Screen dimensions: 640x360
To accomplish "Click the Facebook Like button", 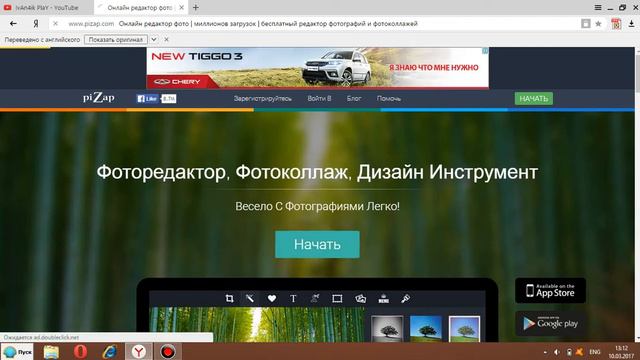I will click(147, 98).
